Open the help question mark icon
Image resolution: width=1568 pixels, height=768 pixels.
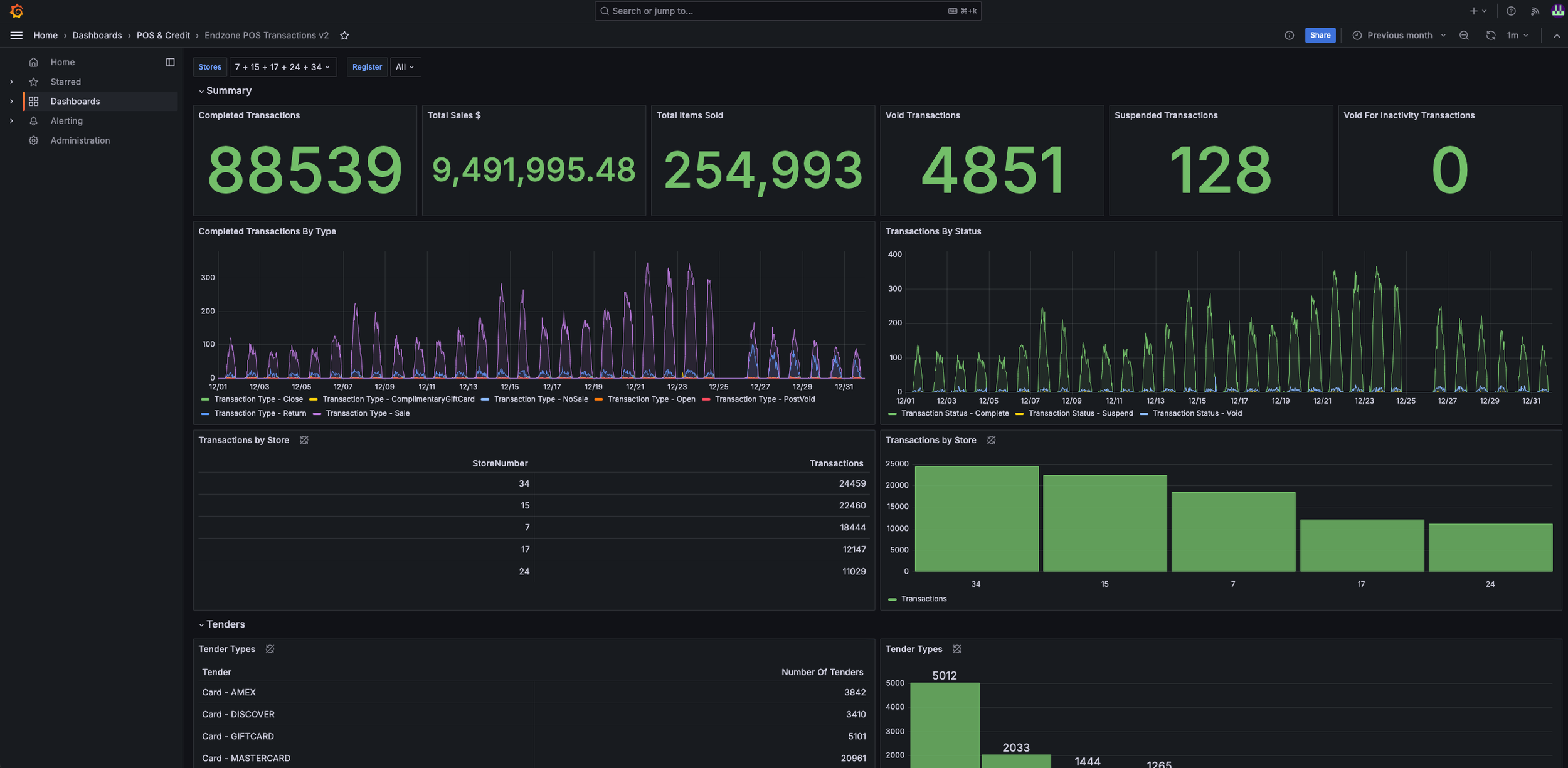(1511, 11)
